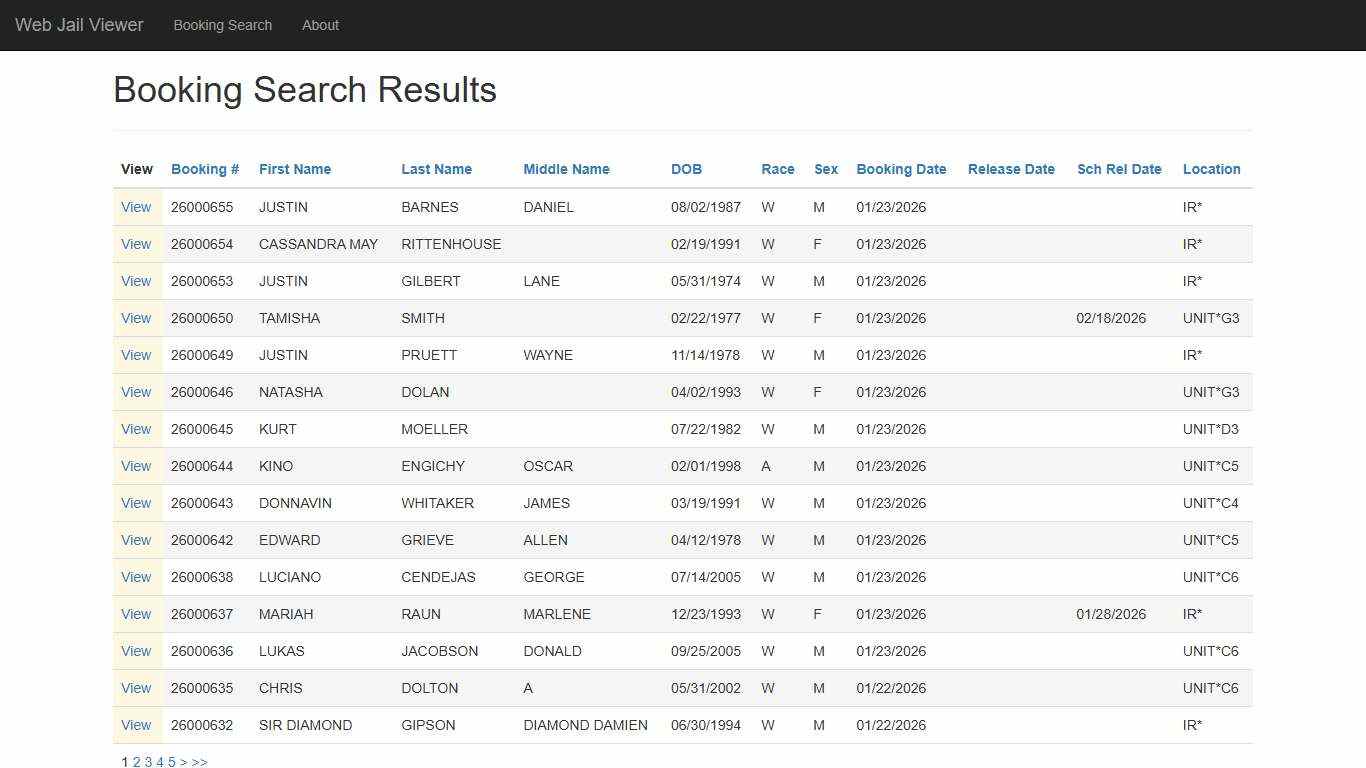Jump to the last results page
The height and width of the screenshot is (768, 1366).
tap(199, 761)
